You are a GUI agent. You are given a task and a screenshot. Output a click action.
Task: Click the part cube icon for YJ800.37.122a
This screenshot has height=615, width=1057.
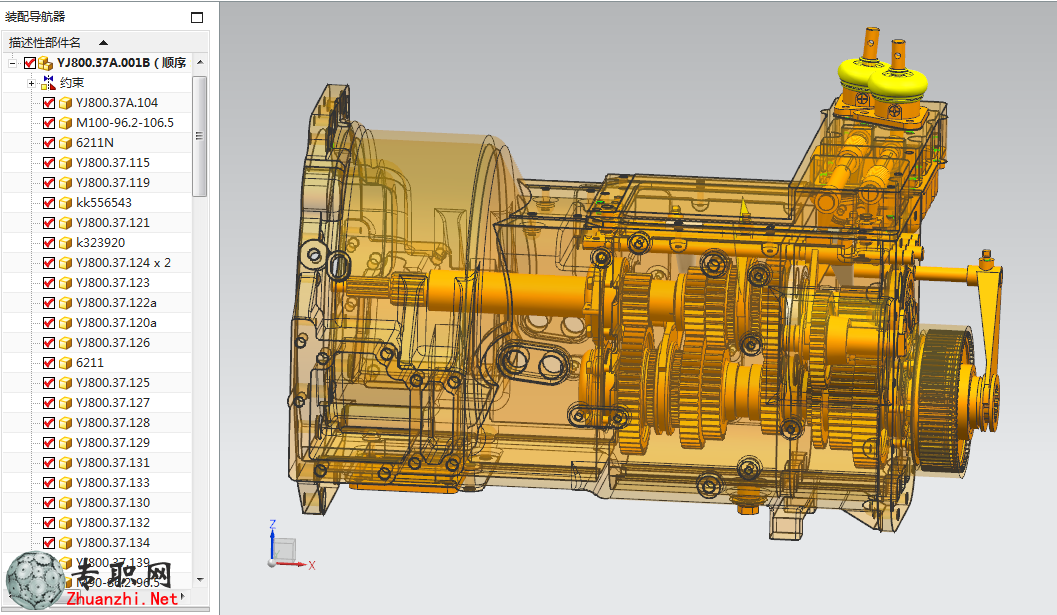coord(65,303)
